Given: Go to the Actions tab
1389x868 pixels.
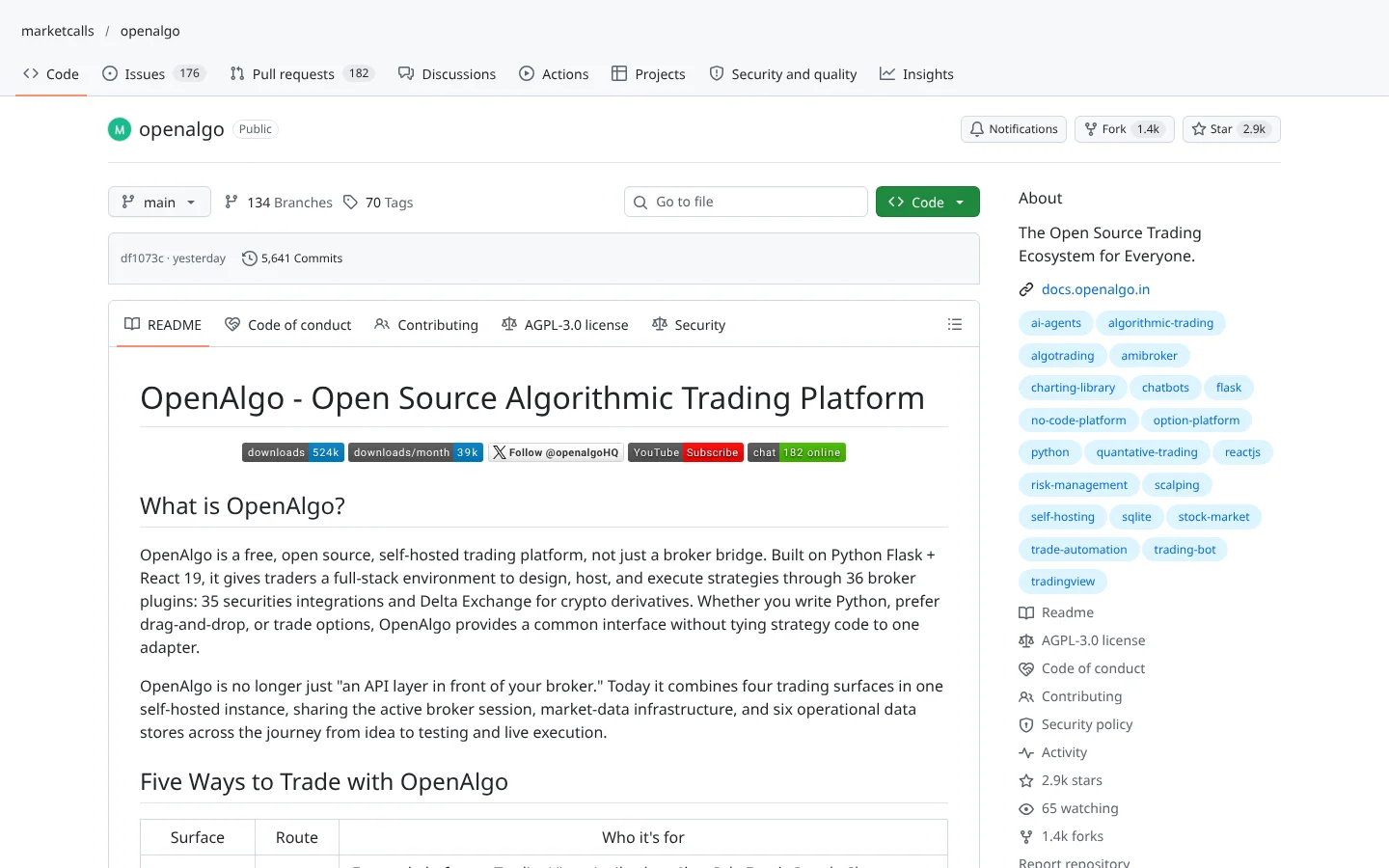Looking at the screenshot, I should pos(554,73).
